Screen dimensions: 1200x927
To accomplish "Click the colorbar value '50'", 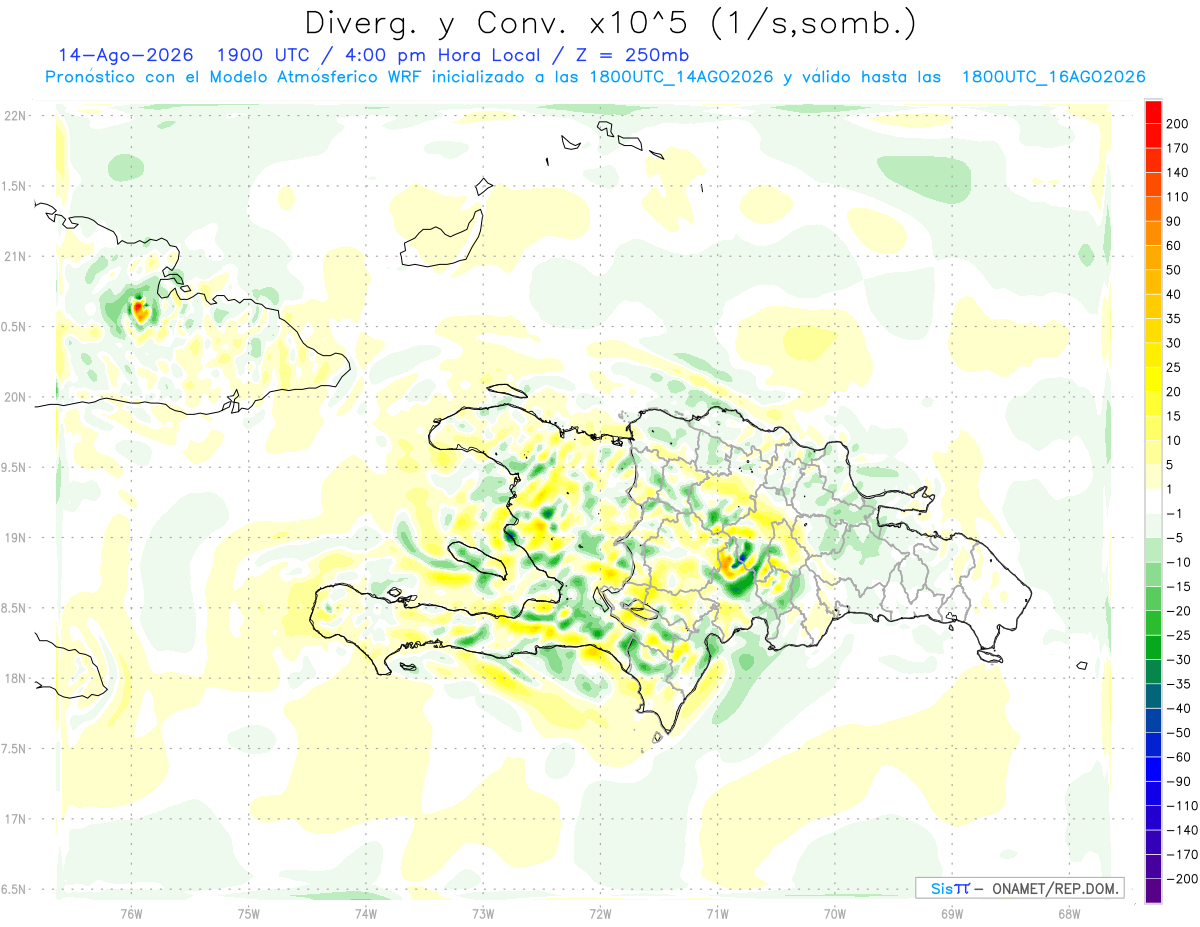I will (x=1174, y=270).
